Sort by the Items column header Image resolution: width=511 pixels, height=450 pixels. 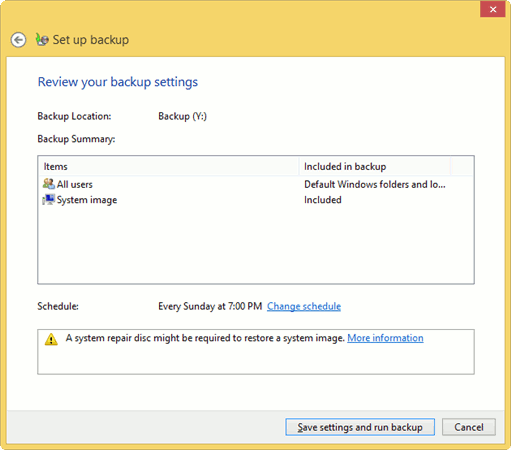pos(169,166)
